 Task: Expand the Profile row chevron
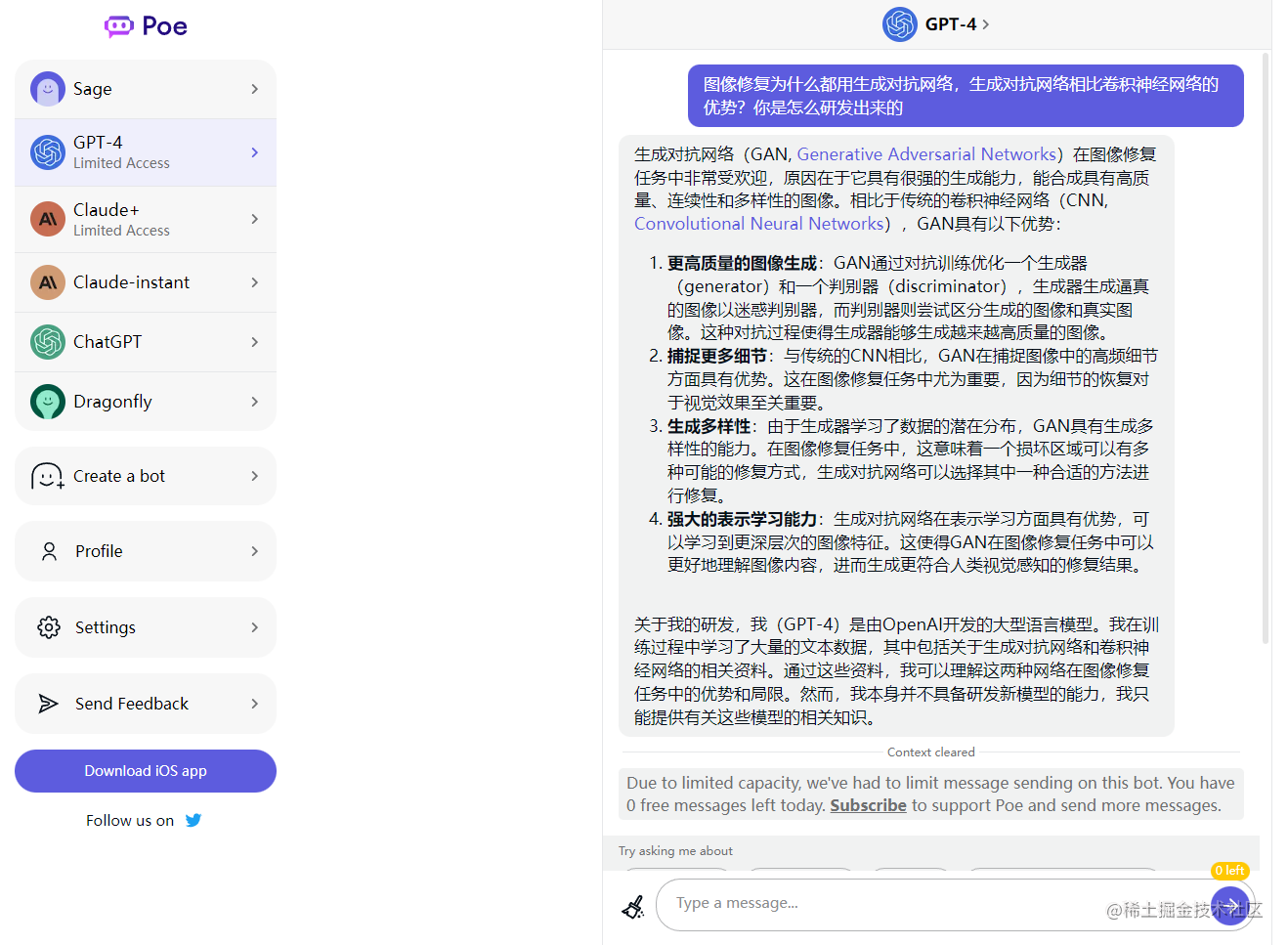255,551
